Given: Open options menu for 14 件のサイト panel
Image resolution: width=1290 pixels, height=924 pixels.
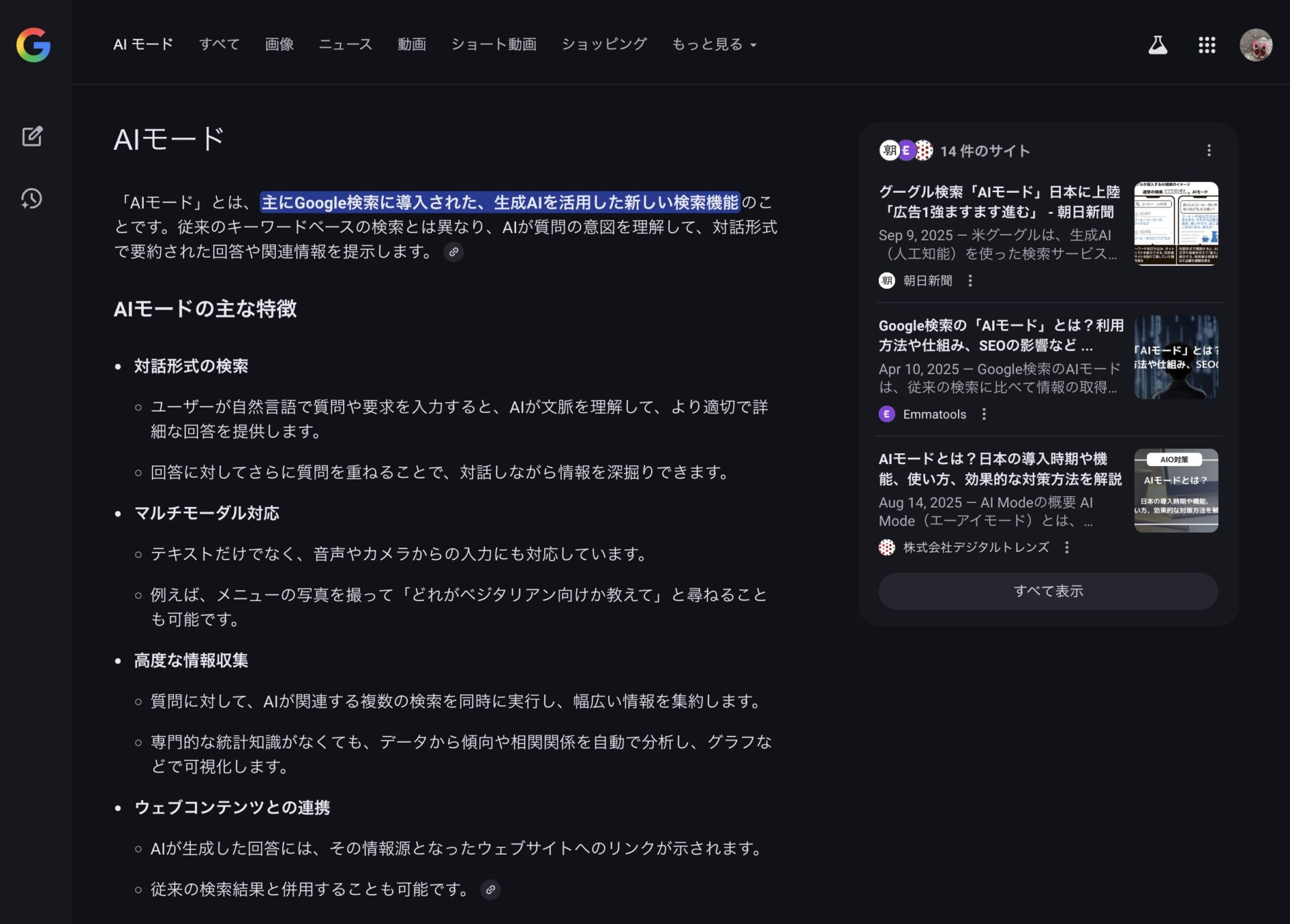Looking at the screenshot, I should pyautogui.click(x=1209, y=150).
